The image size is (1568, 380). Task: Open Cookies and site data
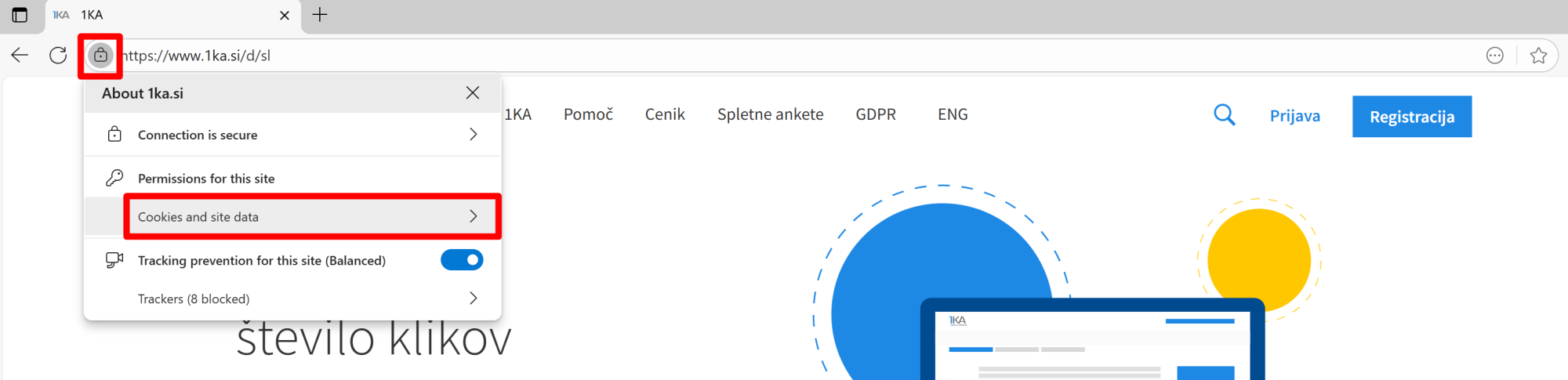312,217
